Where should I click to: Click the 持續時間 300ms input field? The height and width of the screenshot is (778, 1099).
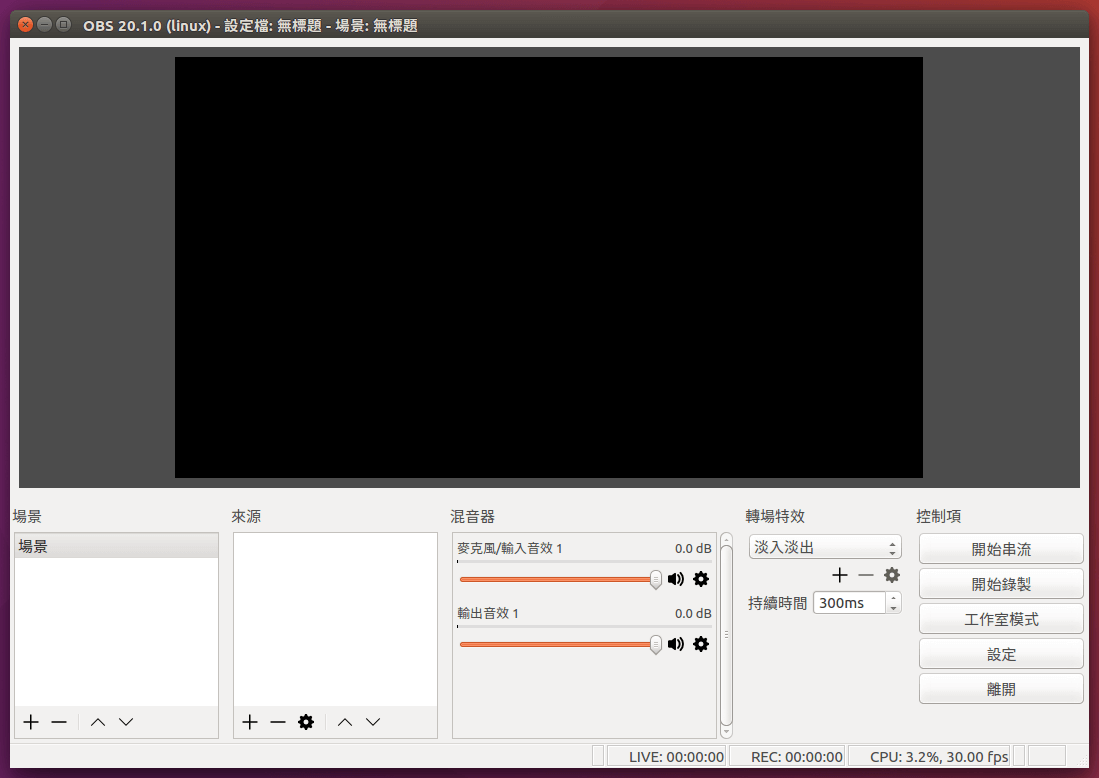click(848, 603)
